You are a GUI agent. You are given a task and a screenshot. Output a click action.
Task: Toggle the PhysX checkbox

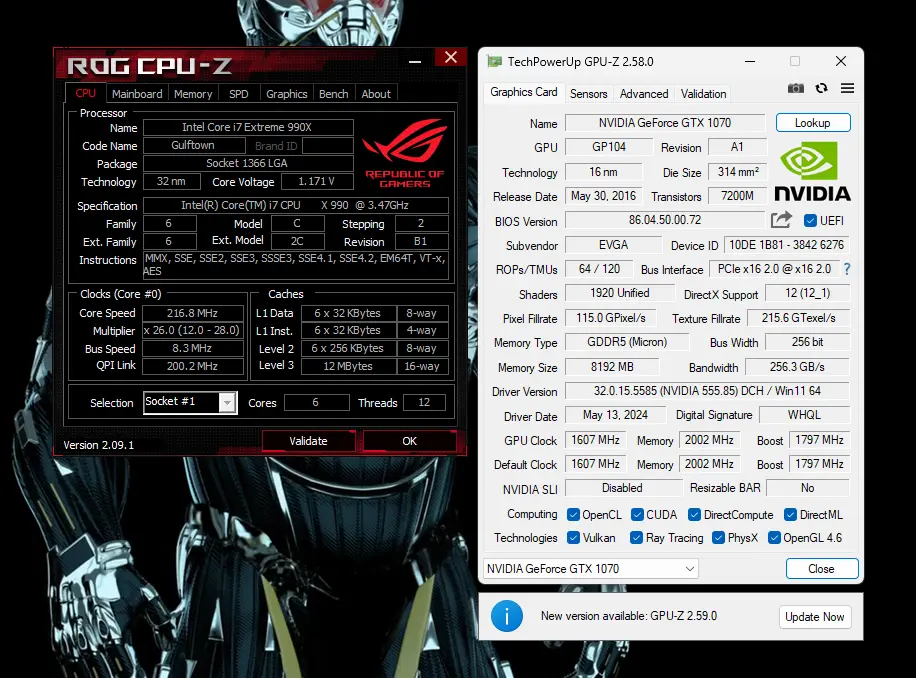[719, 538]
